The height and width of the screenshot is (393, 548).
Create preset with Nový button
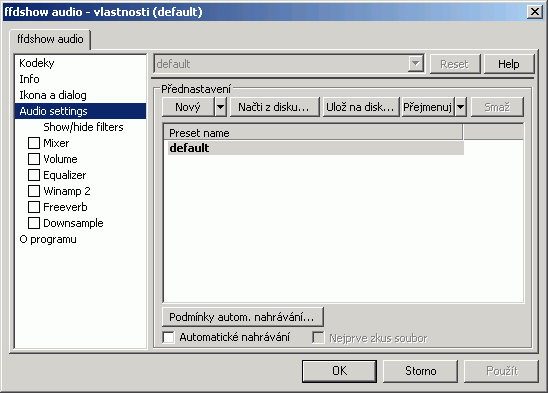[x=188, y=107]
